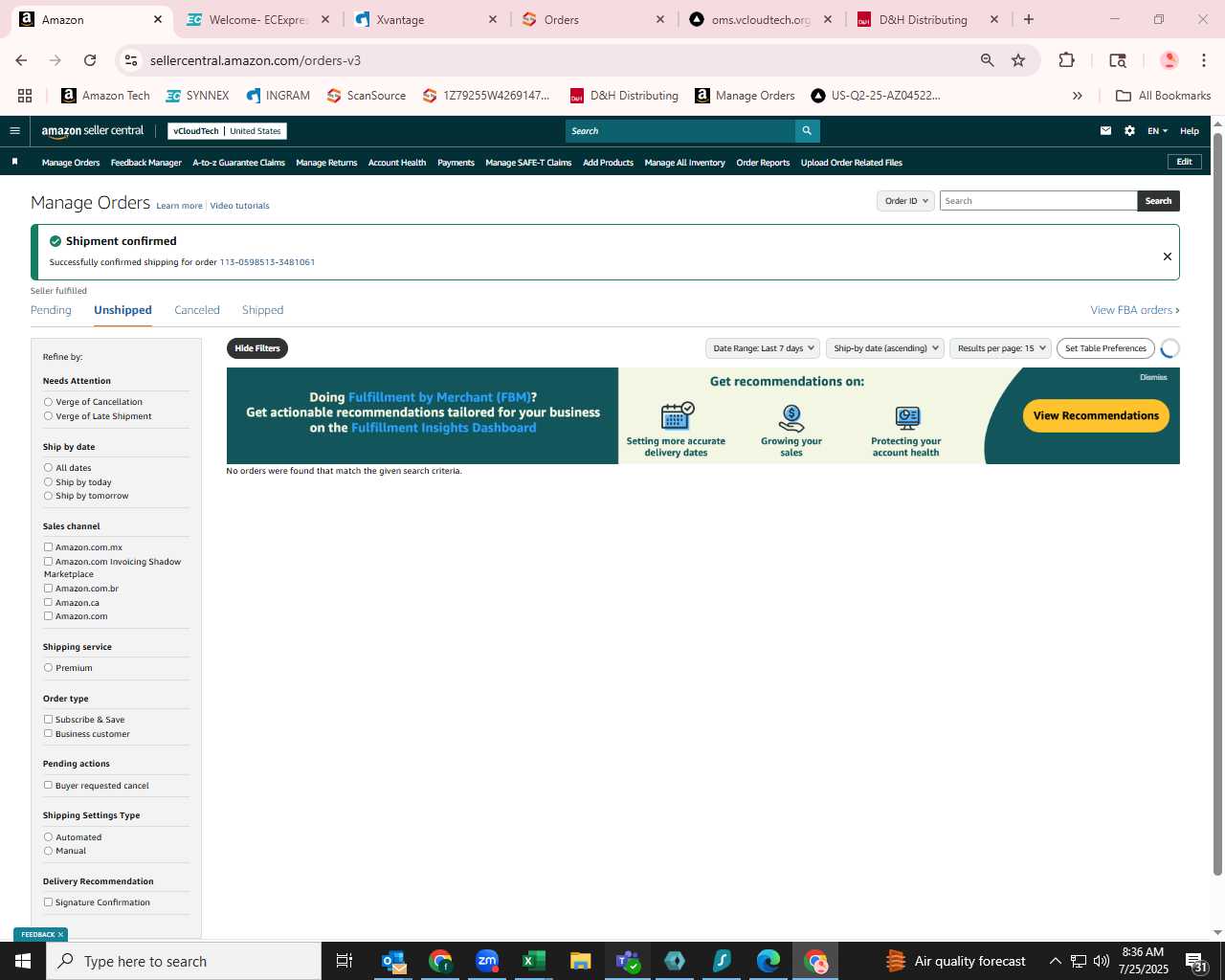Reload the page with the browser refresh icon

coord(90,60)
